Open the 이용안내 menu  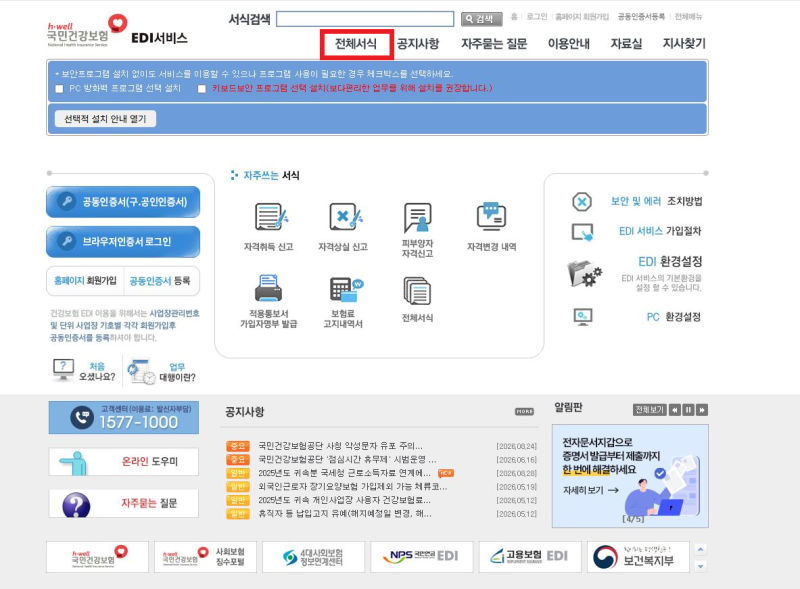tap(568, 44)
